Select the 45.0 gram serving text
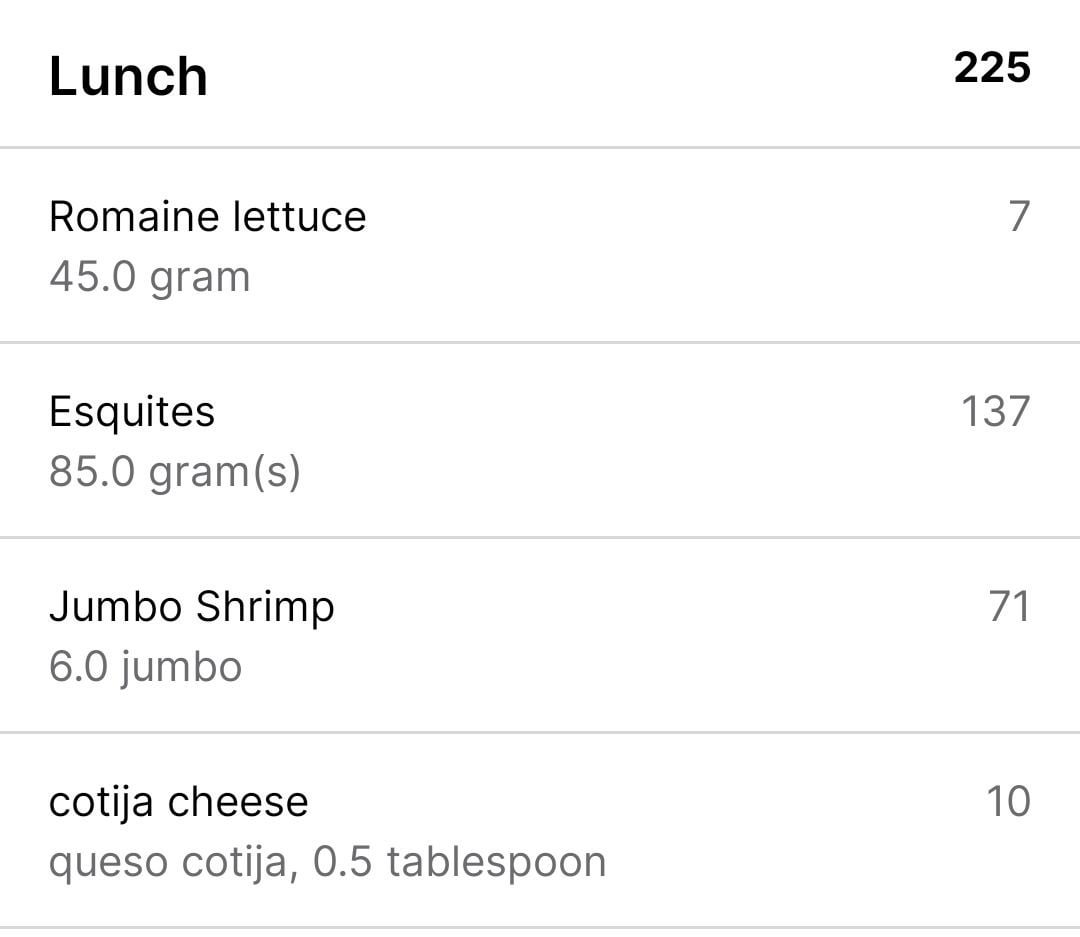Screen dimensions: 1080x937 coord(149,278)
